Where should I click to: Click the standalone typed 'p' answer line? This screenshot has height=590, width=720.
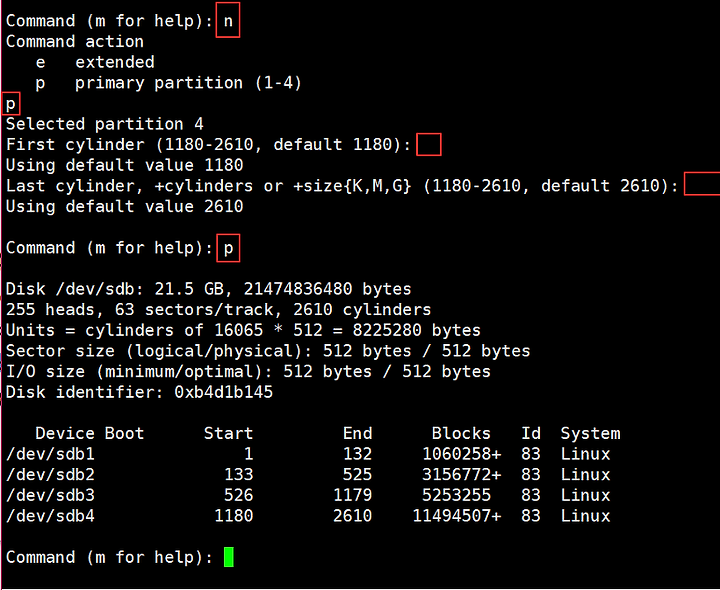click(11, 104)
